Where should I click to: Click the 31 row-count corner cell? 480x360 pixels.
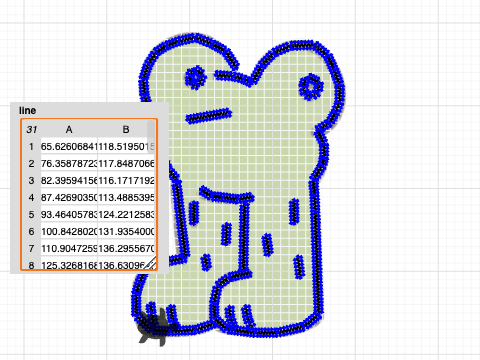(x=31, y=129)
